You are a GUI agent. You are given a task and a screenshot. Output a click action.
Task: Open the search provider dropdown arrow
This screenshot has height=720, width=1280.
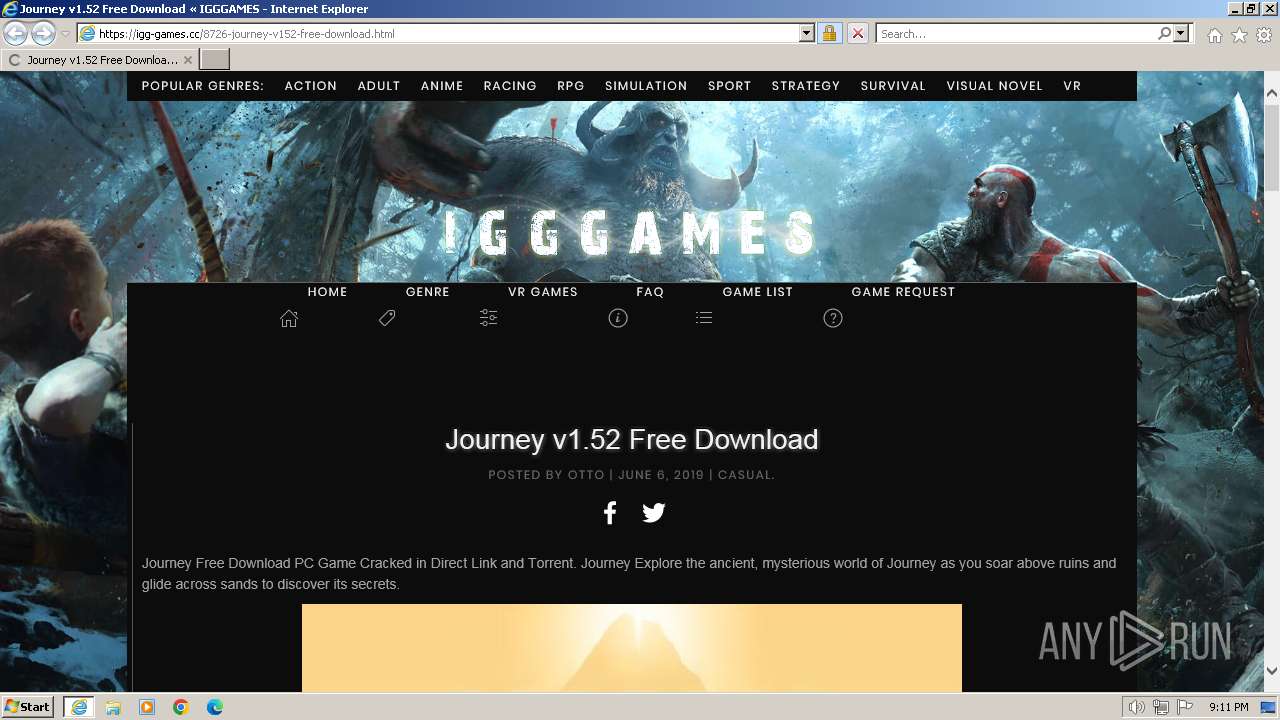[1181, 33]
